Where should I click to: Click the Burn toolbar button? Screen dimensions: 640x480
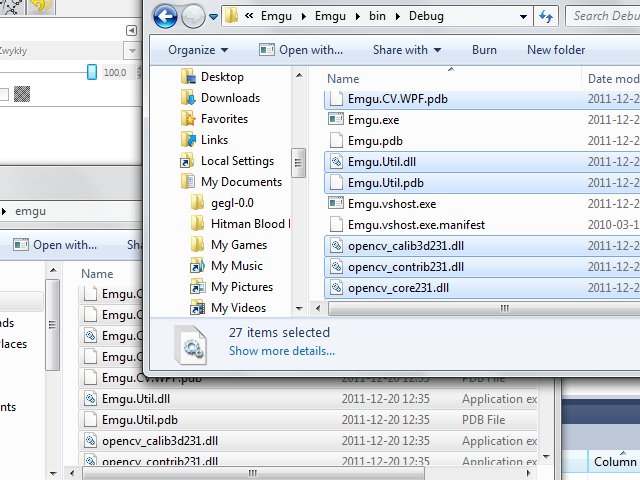[484, 50]
